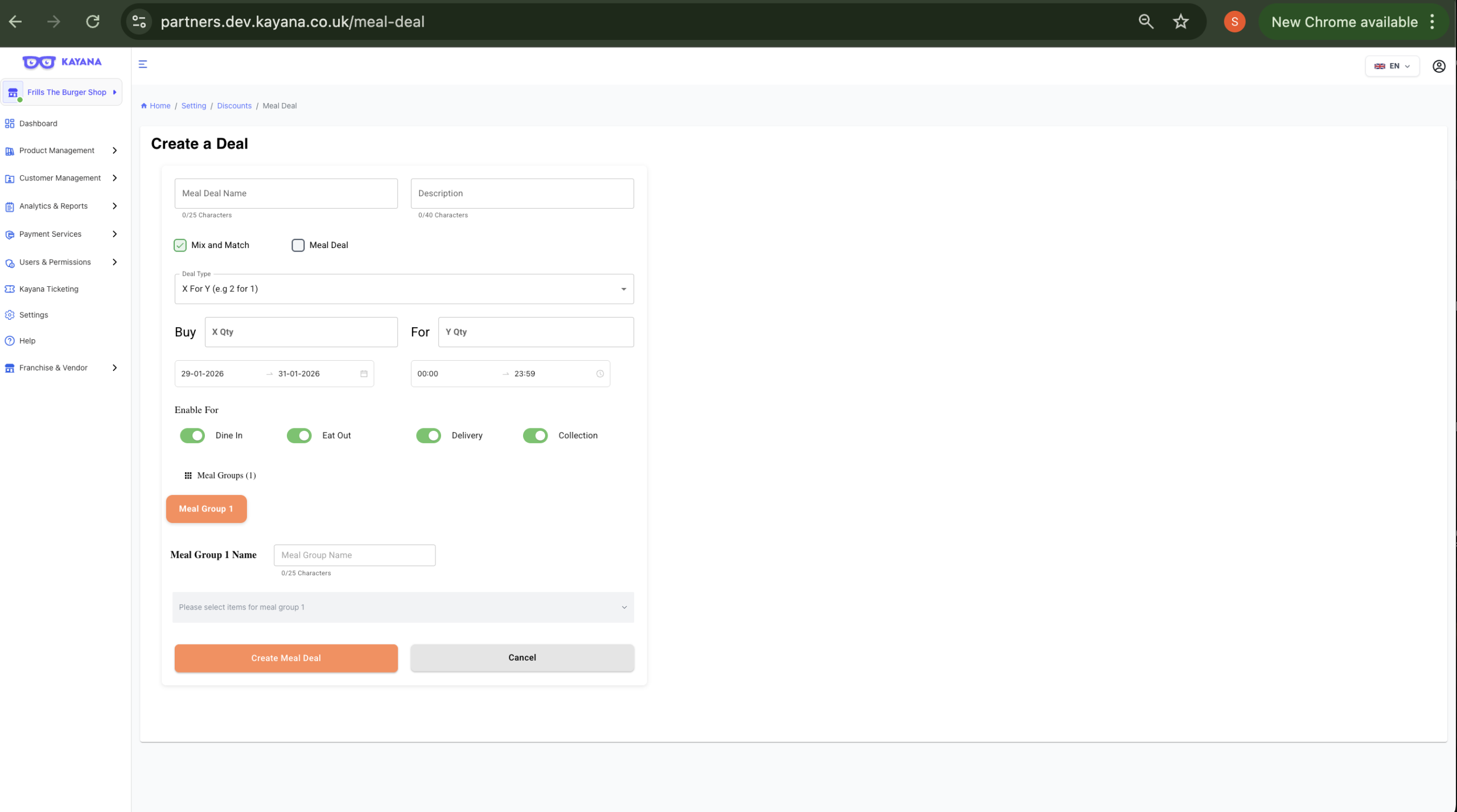Expand the Product Management chevron

pos(114,151)
